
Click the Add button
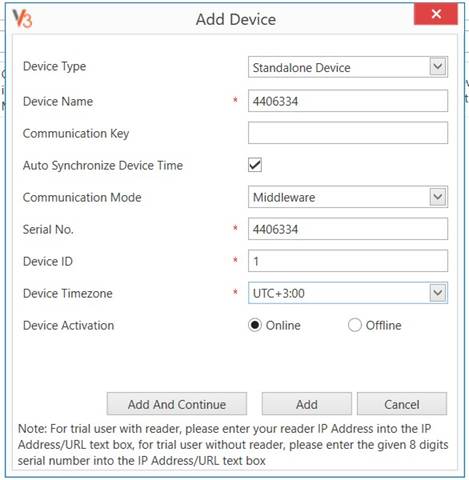point(307,404)
